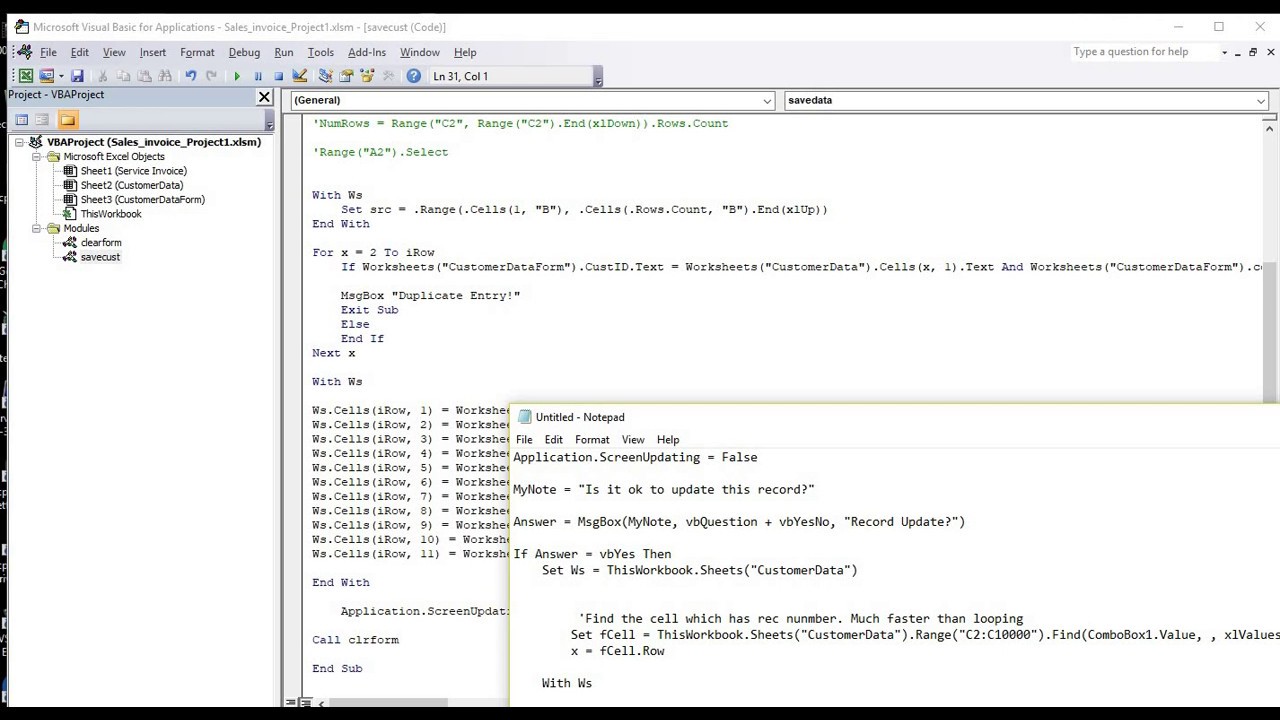
Task: Open the help question box dropdown arrow
Action: pos(1224,52)
